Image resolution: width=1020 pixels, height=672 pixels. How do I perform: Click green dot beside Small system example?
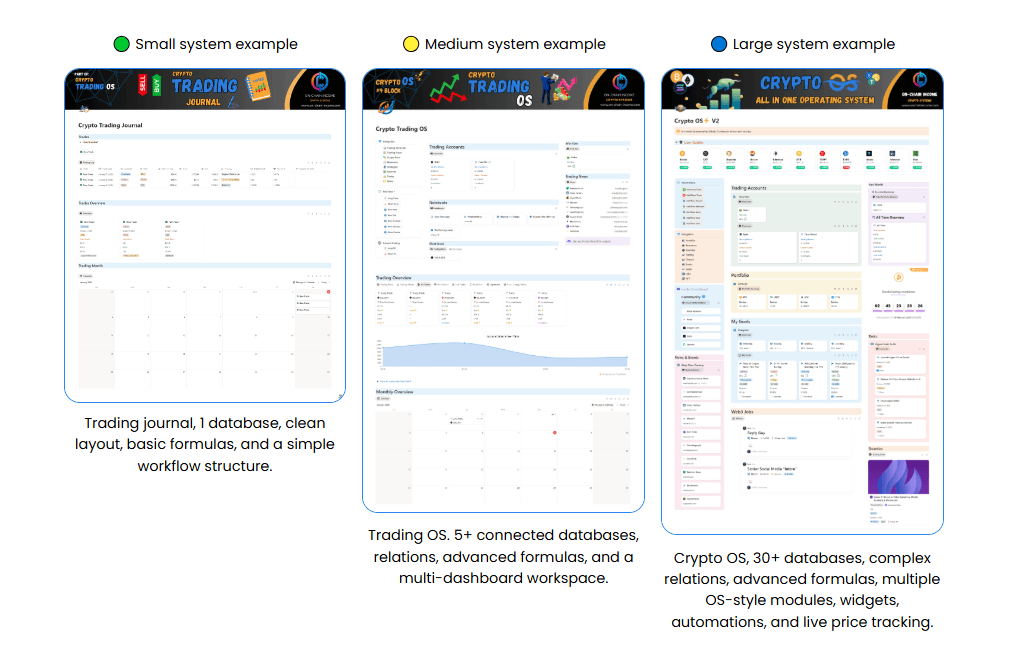coord(121,44)
